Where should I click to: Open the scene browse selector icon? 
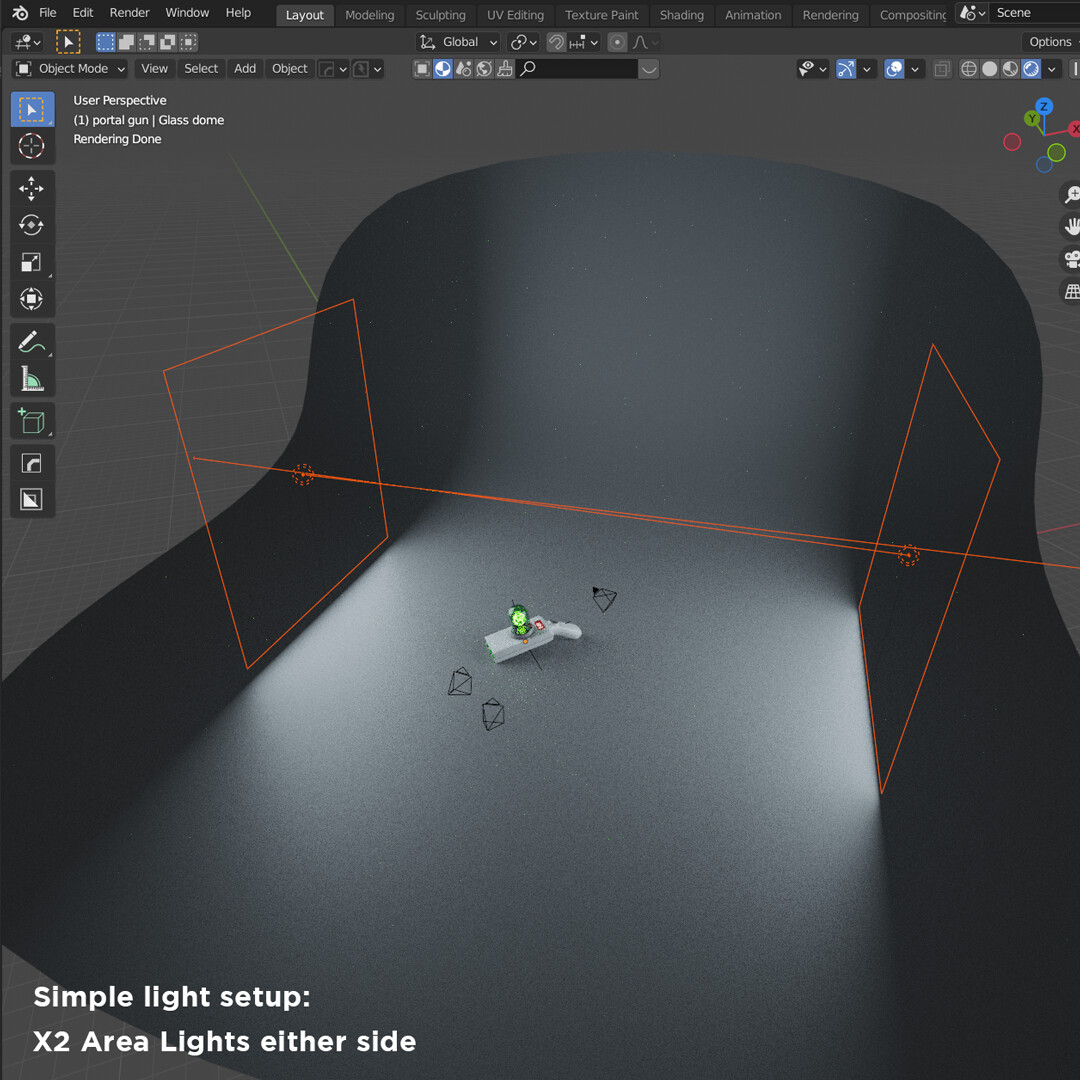pyautogui.click(x=973, y=13)
